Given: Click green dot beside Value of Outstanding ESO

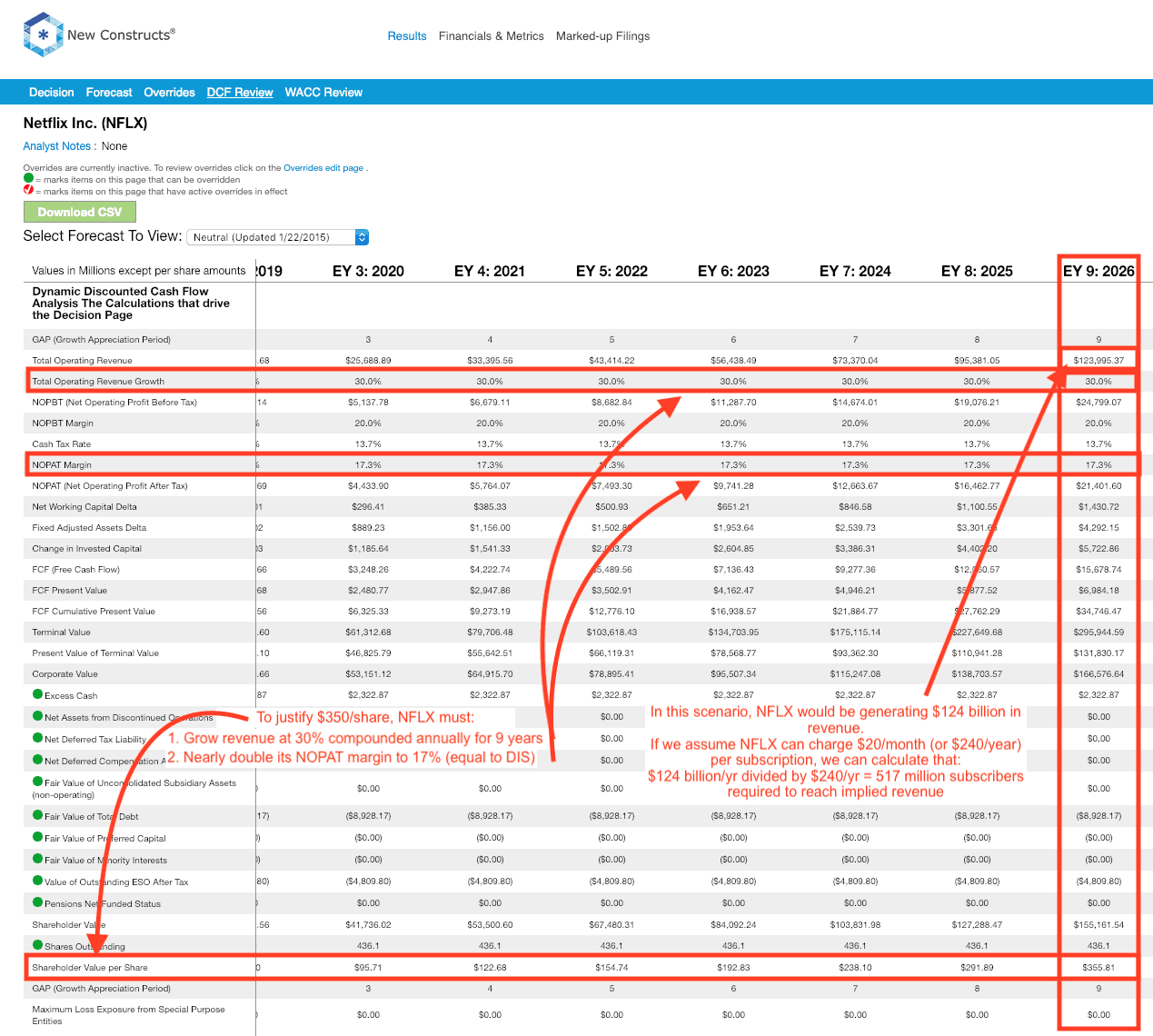Looking at the screenshot, I should tap(38, 881).
